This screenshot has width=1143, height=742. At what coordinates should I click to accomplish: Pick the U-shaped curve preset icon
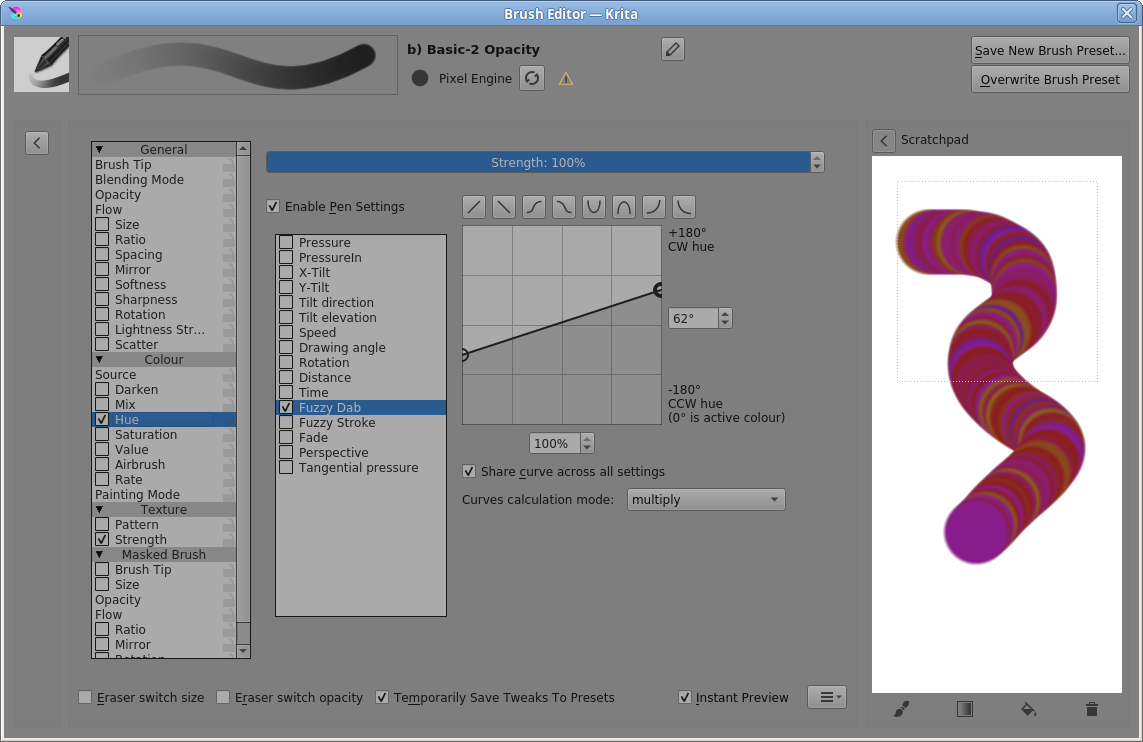pyautogui.click(x=594, y=207)
